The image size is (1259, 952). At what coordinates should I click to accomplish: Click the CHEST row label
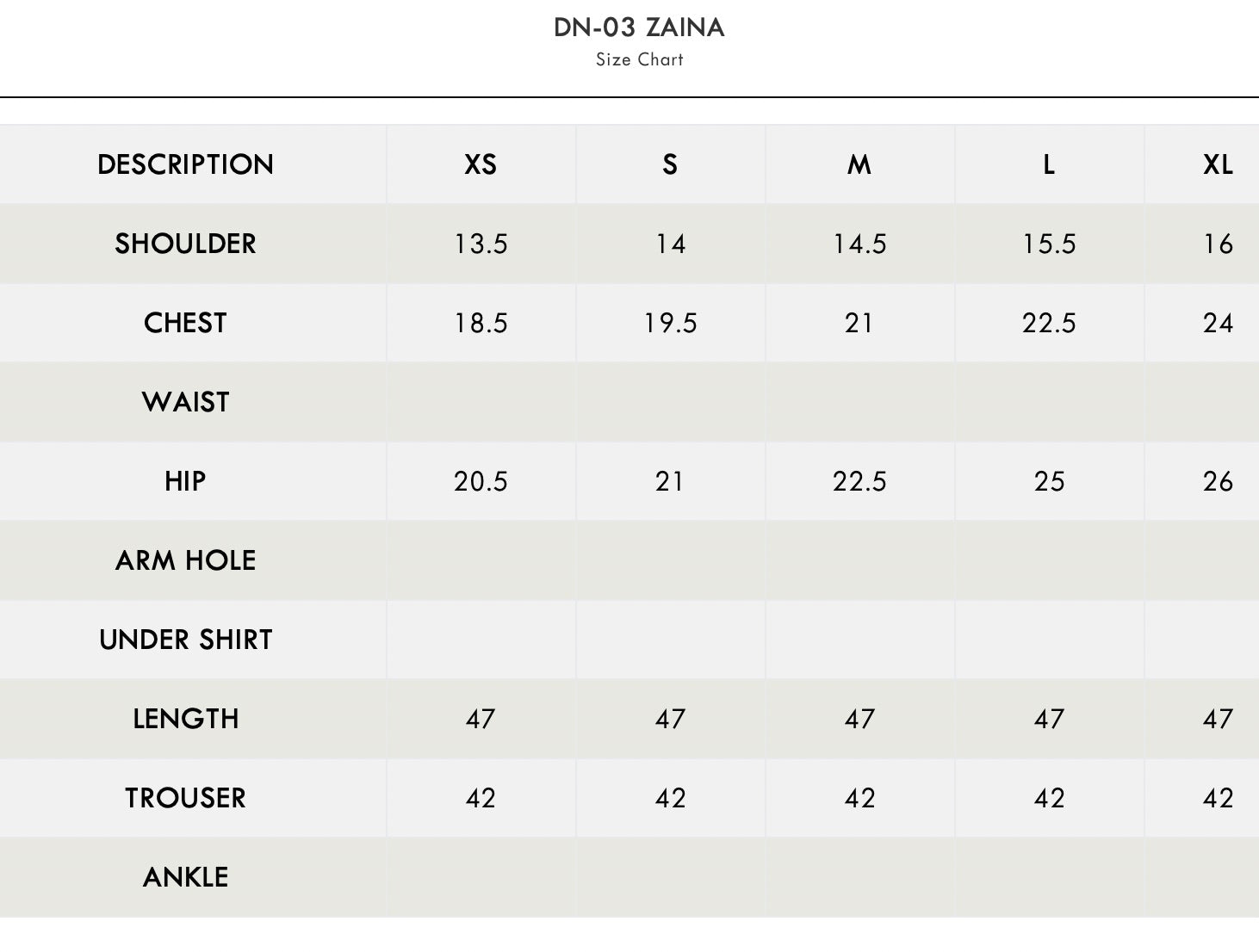tap(185, 323)
